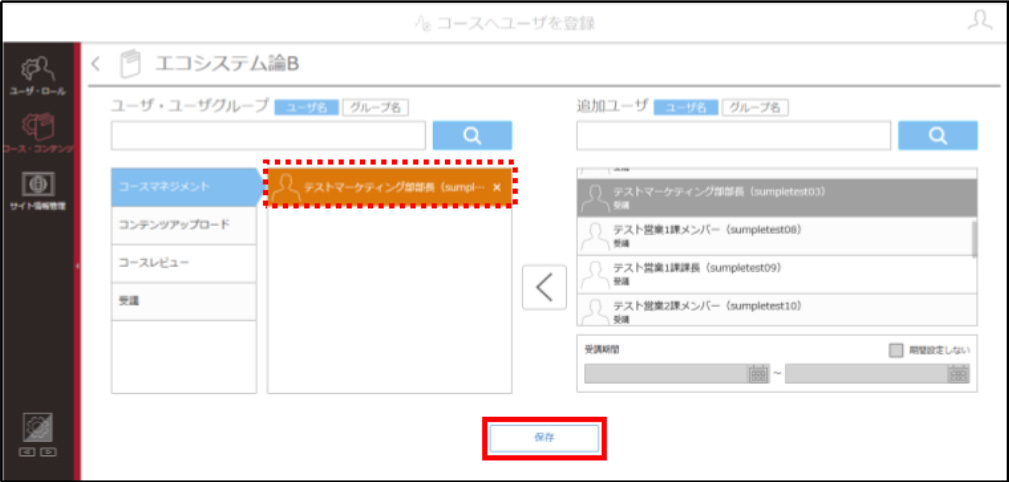Select テスト営業1課メンバー (sumpletest08) row
This screenshot has width=1009, height=482.
[774, 236]
